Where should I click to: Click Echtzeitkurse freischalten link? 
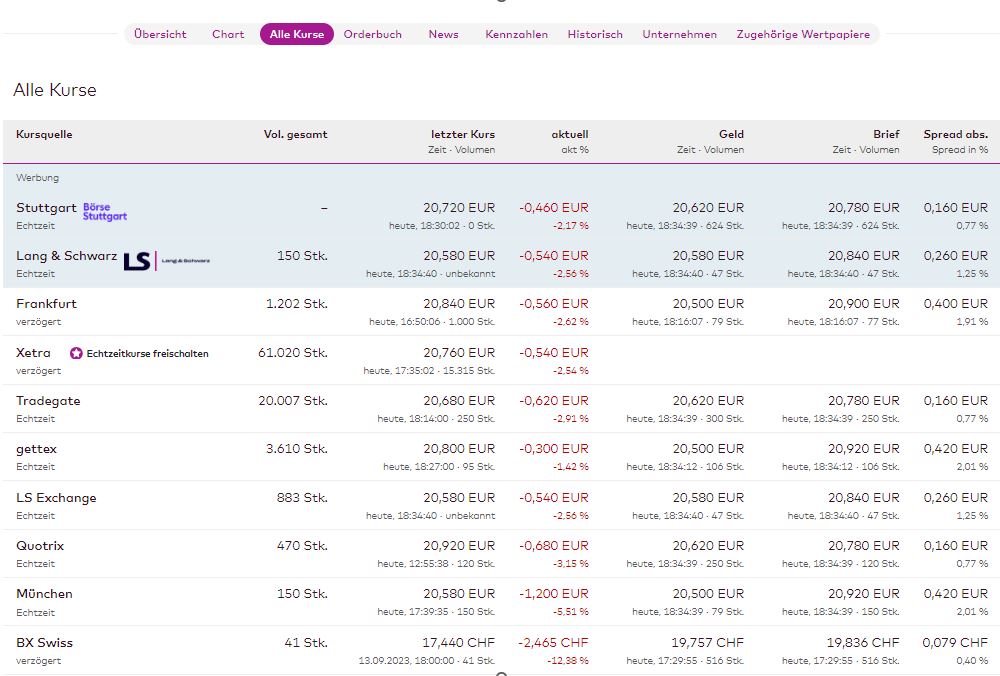147,353
